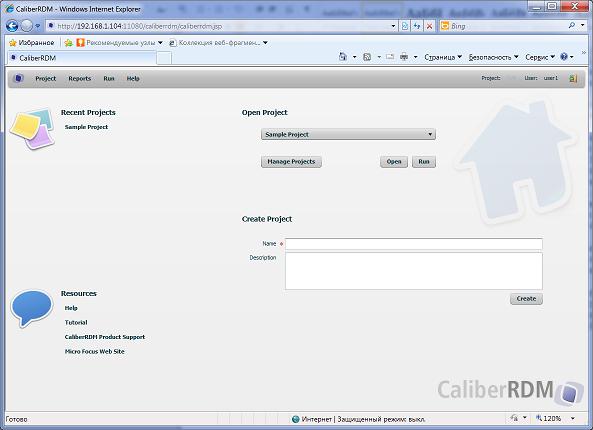
Task: Click the Manage Projects button
Action: (291, 161)
